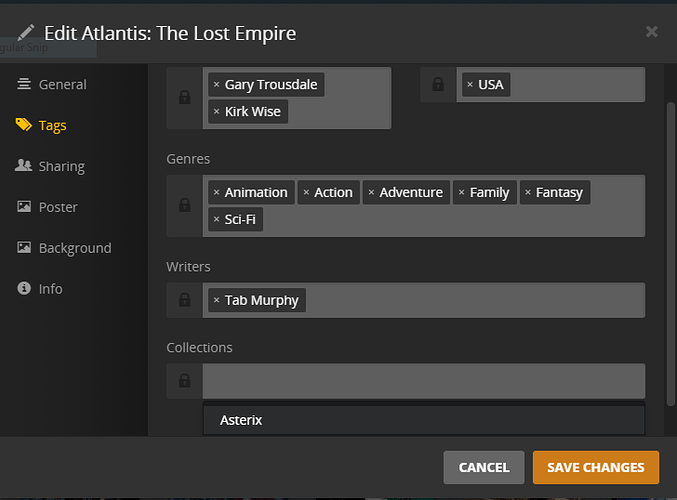Delete the Tab Murphy writer tag
The image size is (677, 500).
click(216, 300)
